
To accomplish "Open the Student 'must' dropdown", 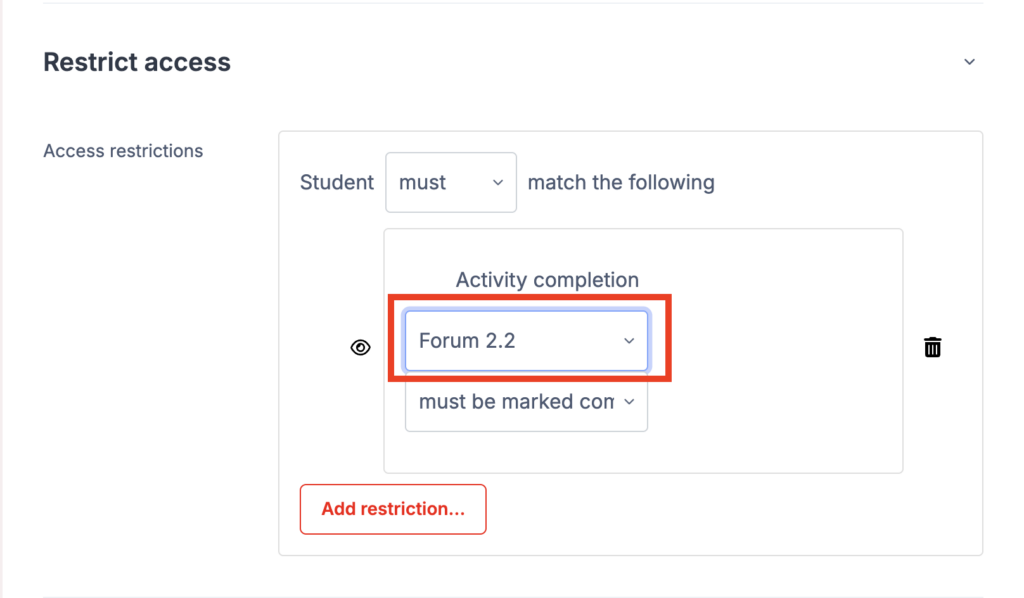I will pyautogui.click(x=450, y=182).
